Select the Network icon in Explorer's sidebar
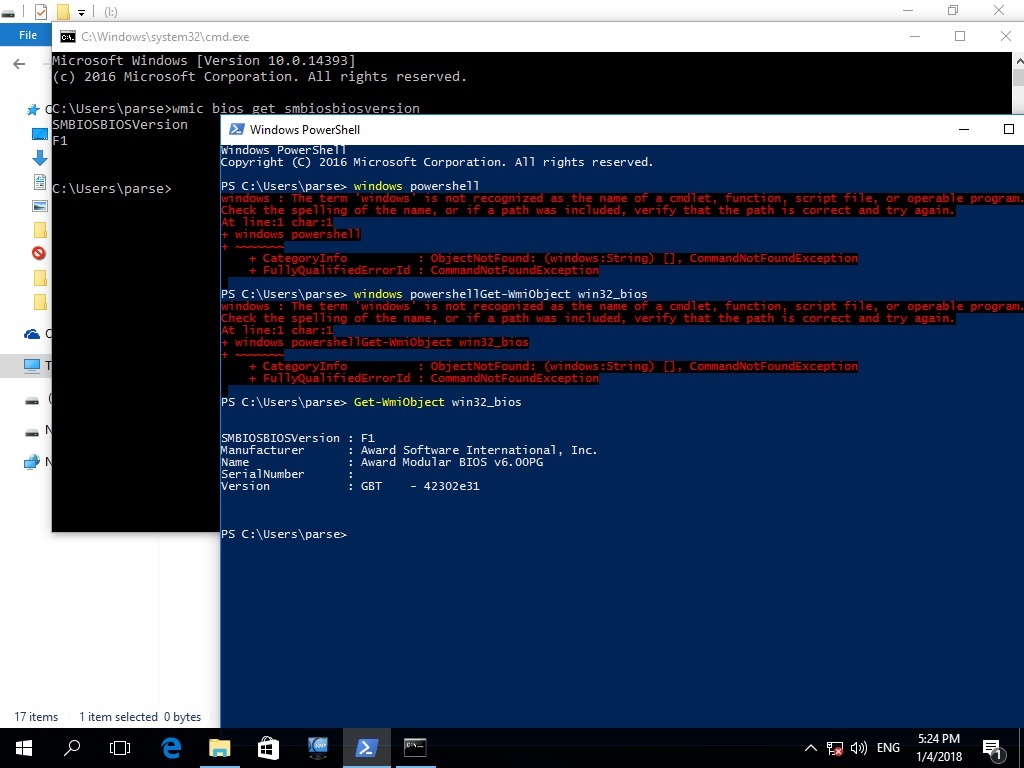The image size is (1024, 768). coord(31,462)
